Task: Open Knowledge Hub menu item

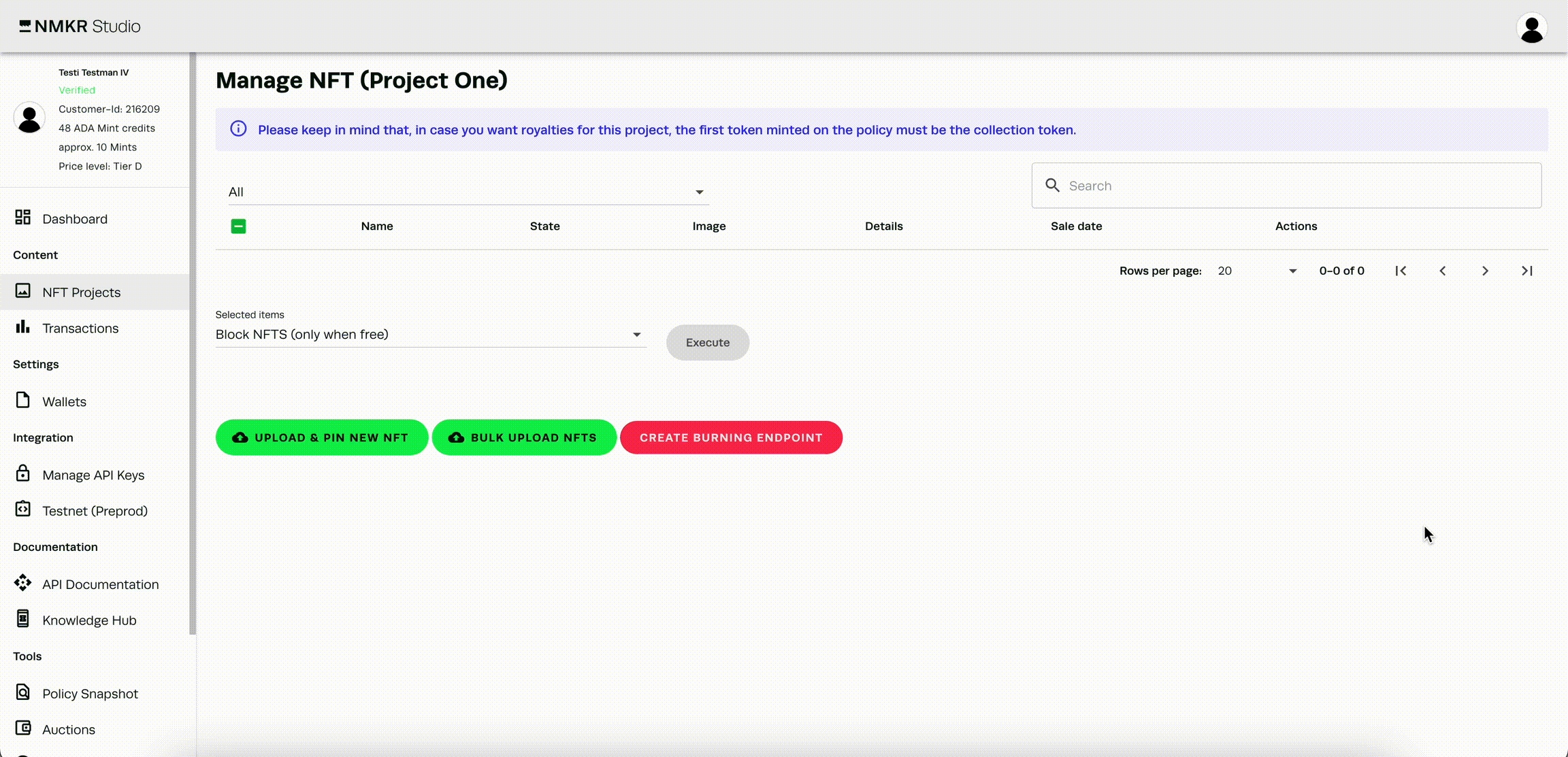Action: [89, 620]
